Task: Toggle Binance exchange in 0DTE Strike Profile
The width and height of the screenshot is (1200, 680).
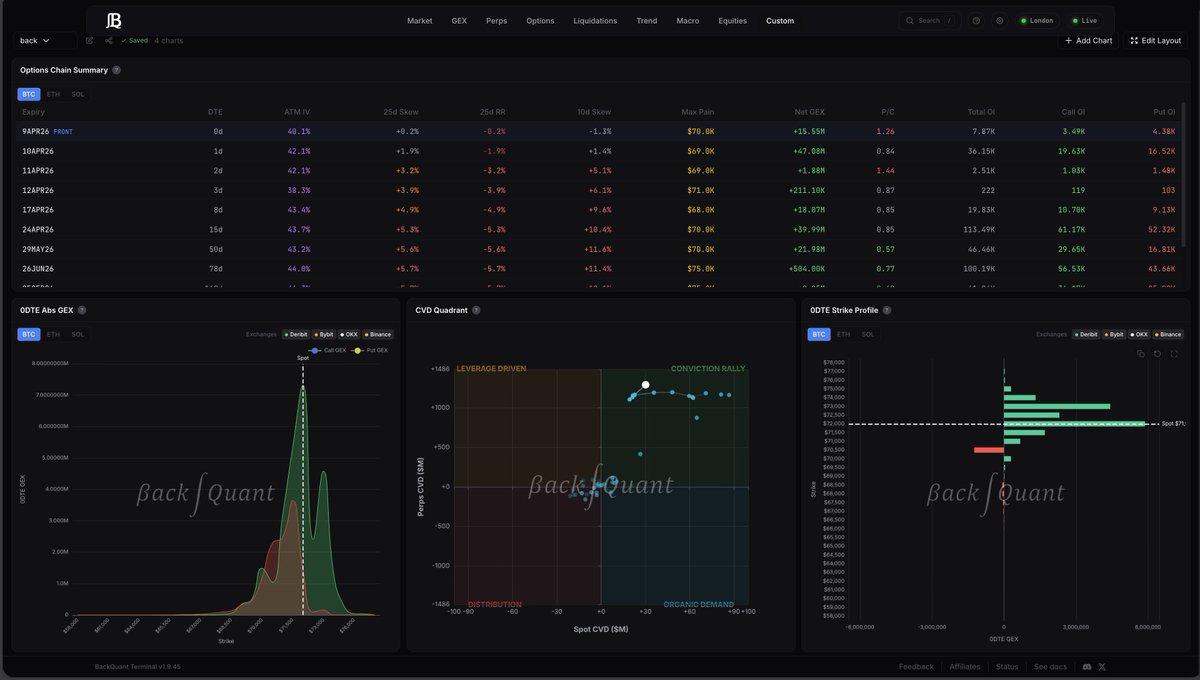Action: click(1167, 334)
